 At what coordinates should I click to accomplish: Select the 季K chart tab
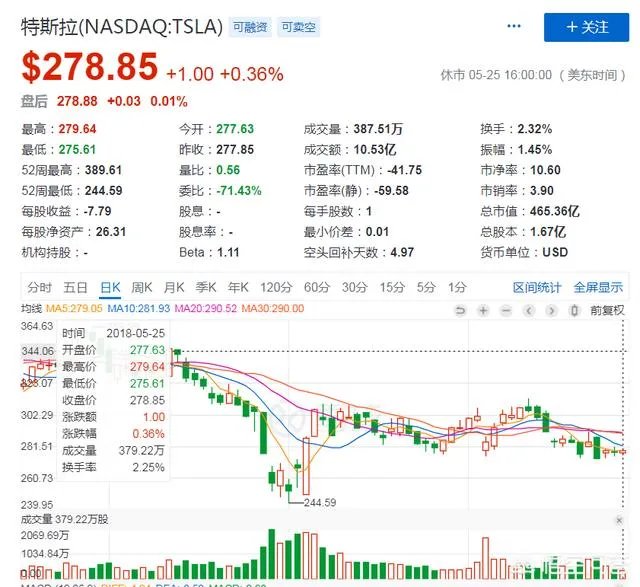[x=206, y=287]
